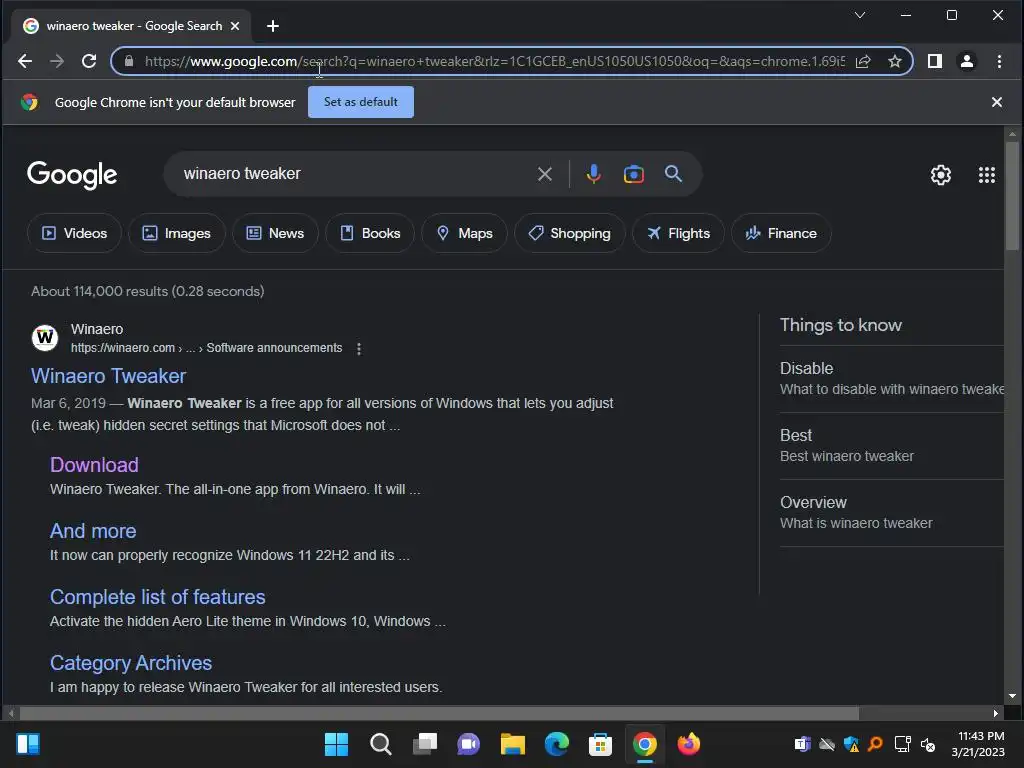Share this page icon in address bar
Image resolution: width=1024 pixels, height=768 pixels.
tap(863, 61)
